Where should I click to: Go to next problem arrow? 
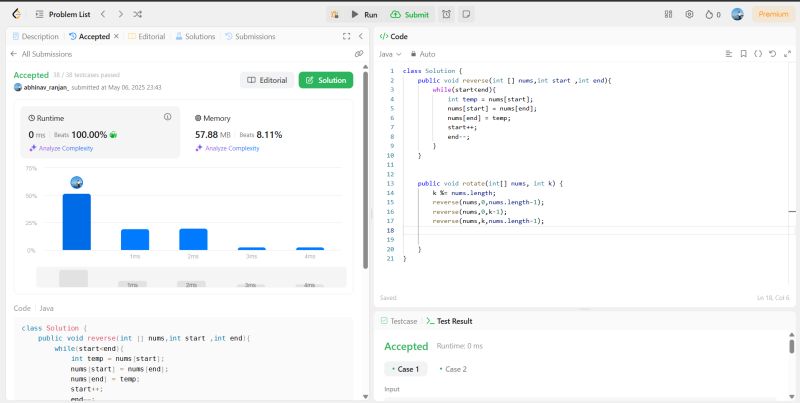click(120, 14)
